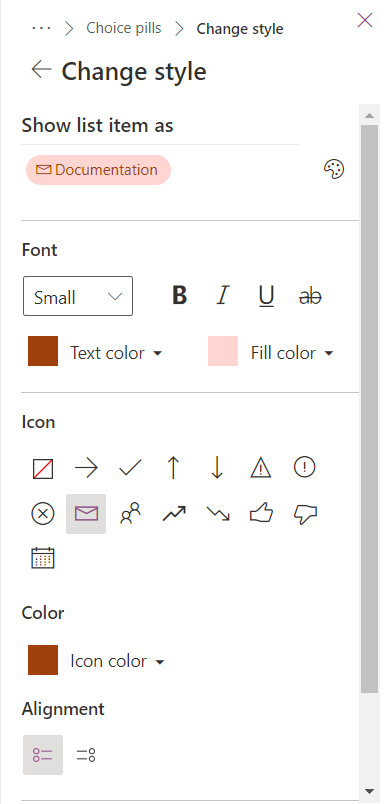Choose the right arrow icon

[x=86, y=469]
